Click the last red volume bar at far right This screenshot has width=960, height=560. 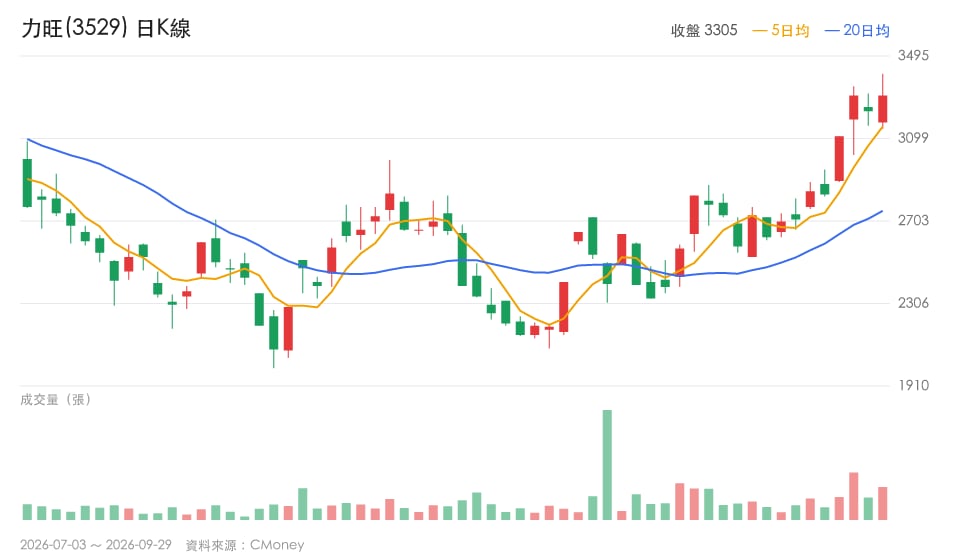[882, 504]
